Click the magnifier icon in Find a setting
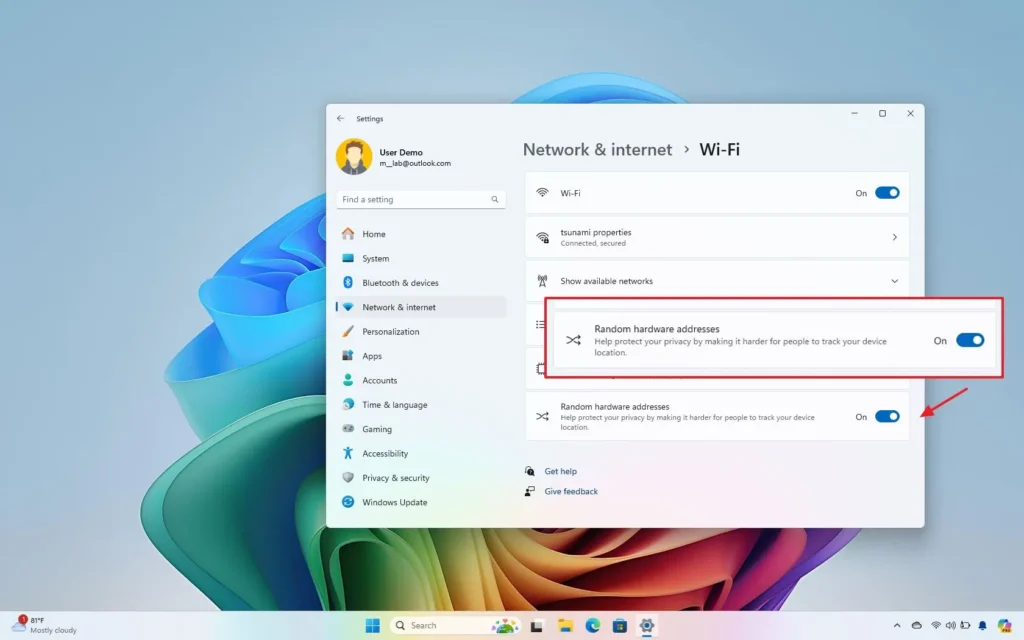Screen dimensions: 1024x640 point(494,199)
